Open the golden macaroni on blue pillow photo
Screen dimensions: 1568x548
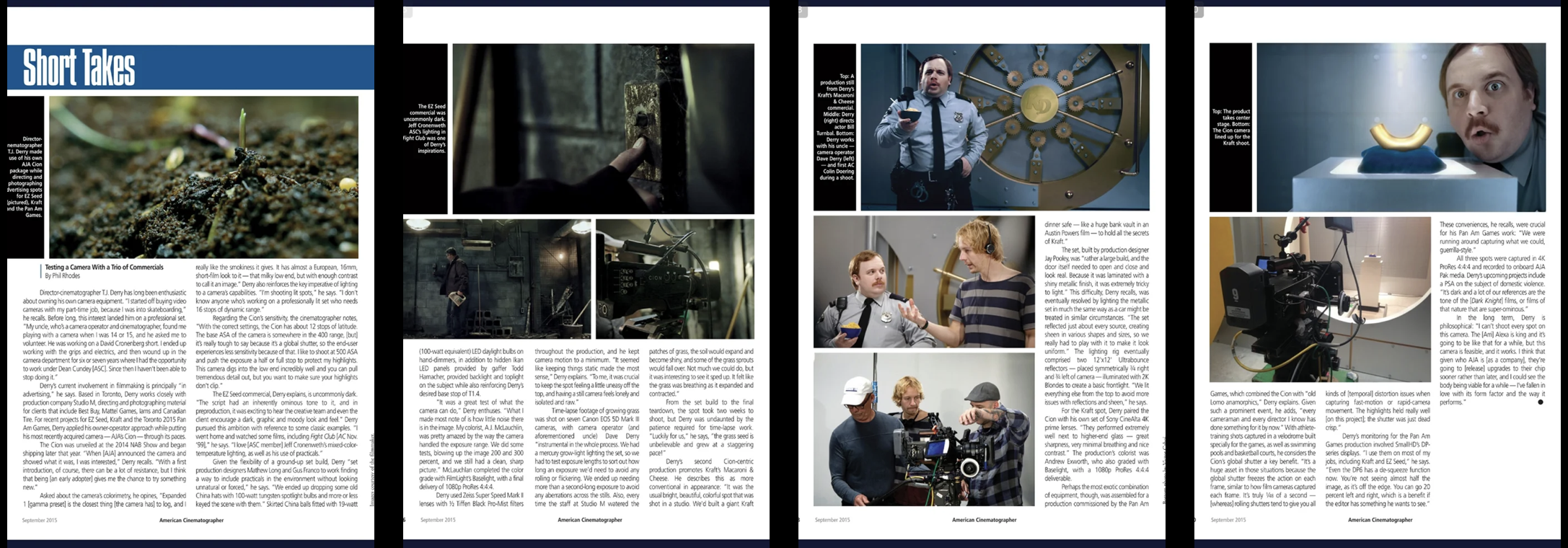(1401, 128)
